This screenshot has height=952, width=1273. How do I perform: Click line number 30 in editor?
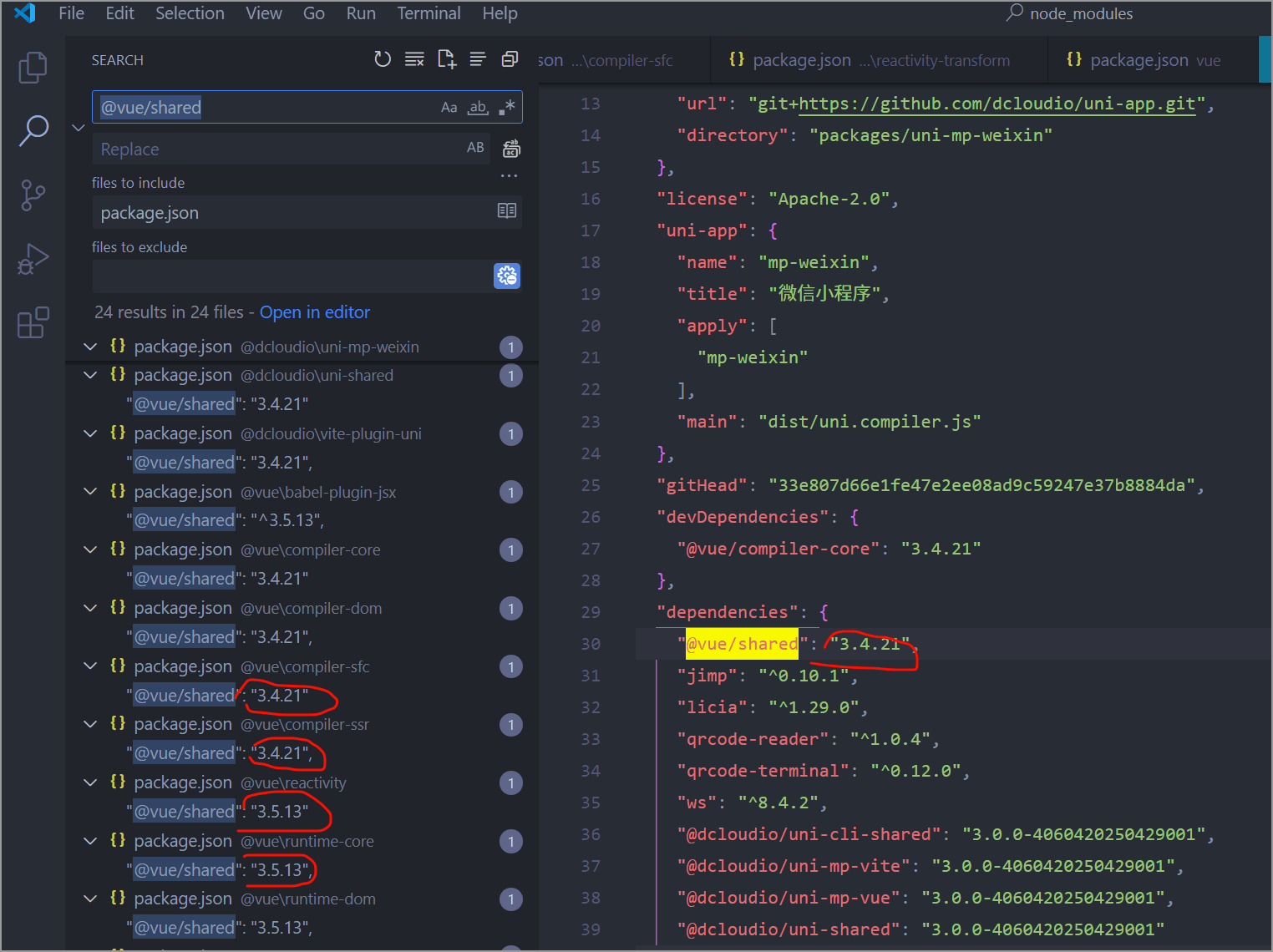click(x=591, y=644)
